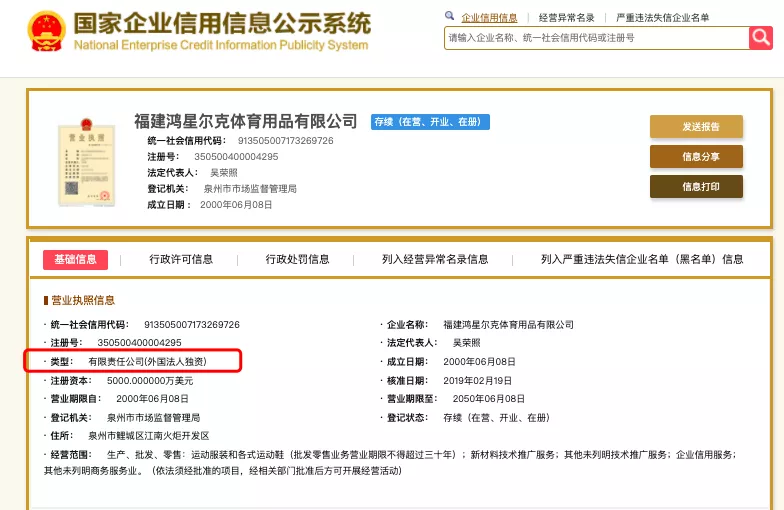Click the 信息打印 button
This screenshot has height=510, width=784.
696,186
